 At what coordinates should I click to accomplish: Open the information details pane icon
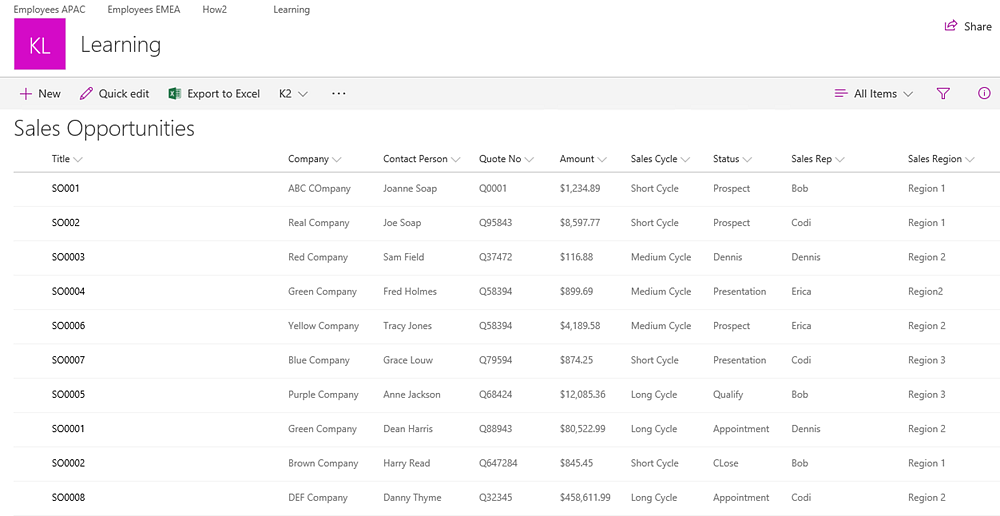coord(984,93)
